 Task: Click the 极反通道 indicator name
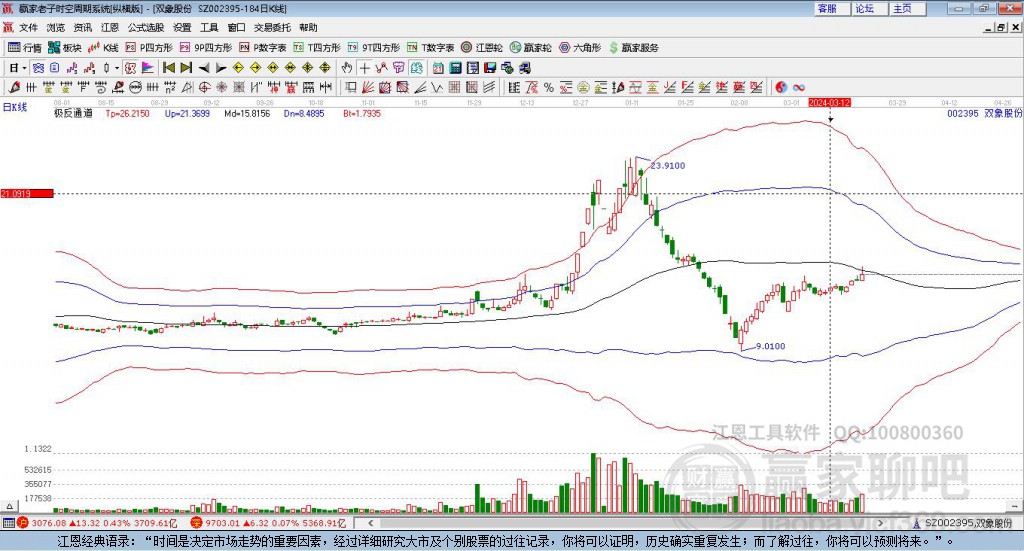point(73,114)
